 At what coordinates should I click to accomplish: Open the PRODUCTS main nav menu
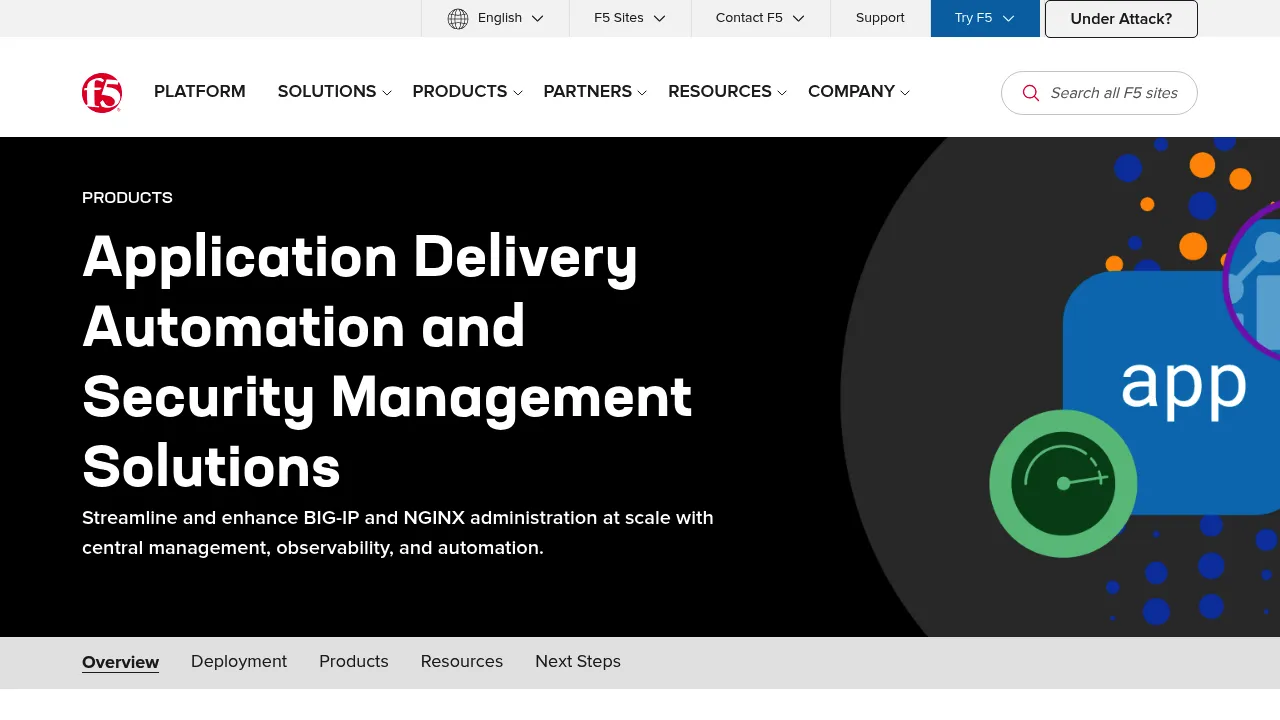tap(460, 92)
